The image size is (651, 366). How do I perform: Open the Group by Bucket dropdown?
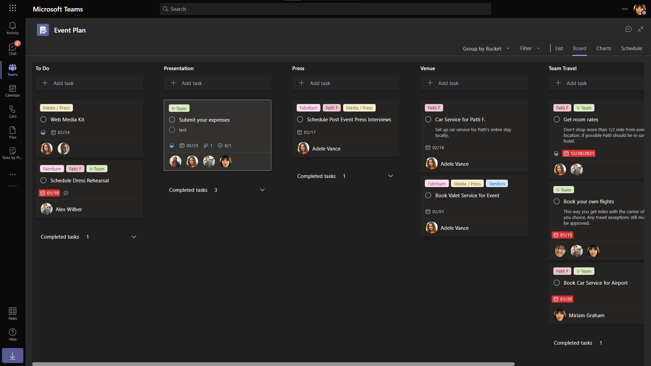point(486,49)
